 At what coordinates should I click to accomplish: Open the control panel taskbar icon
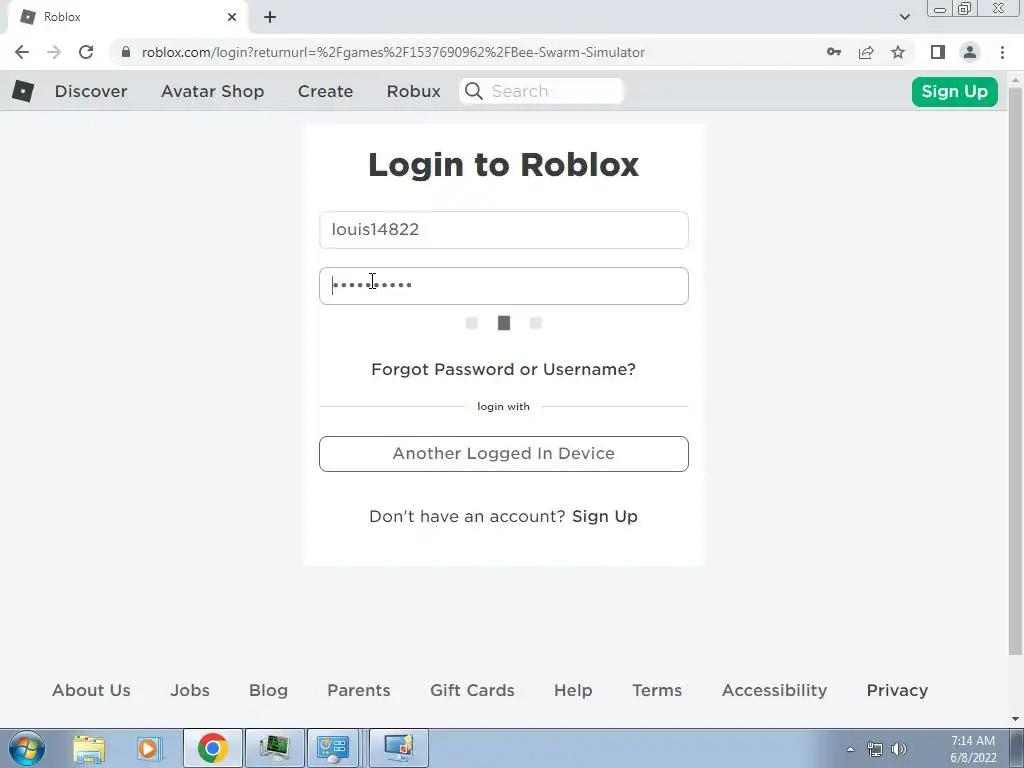click(333, 748)
